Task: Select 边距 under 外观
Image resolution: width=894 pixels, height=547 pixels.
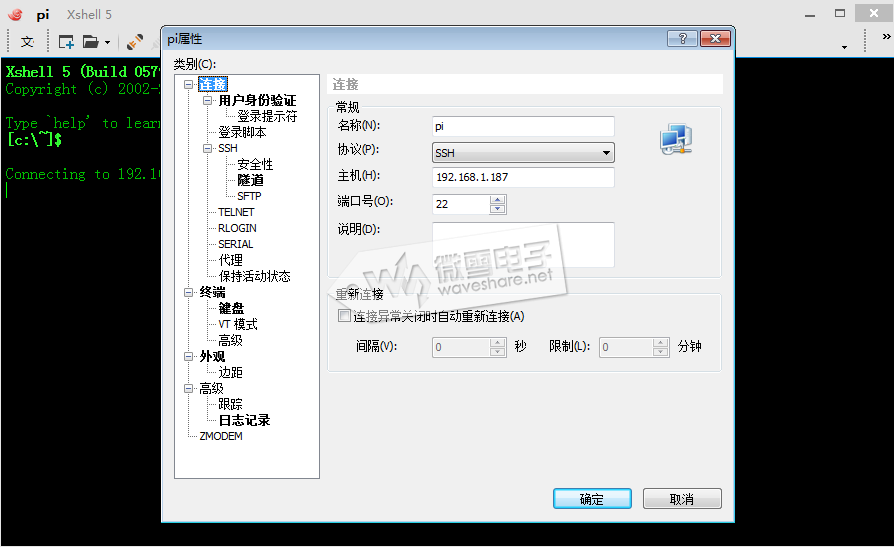Action: (x=230, y=372)
